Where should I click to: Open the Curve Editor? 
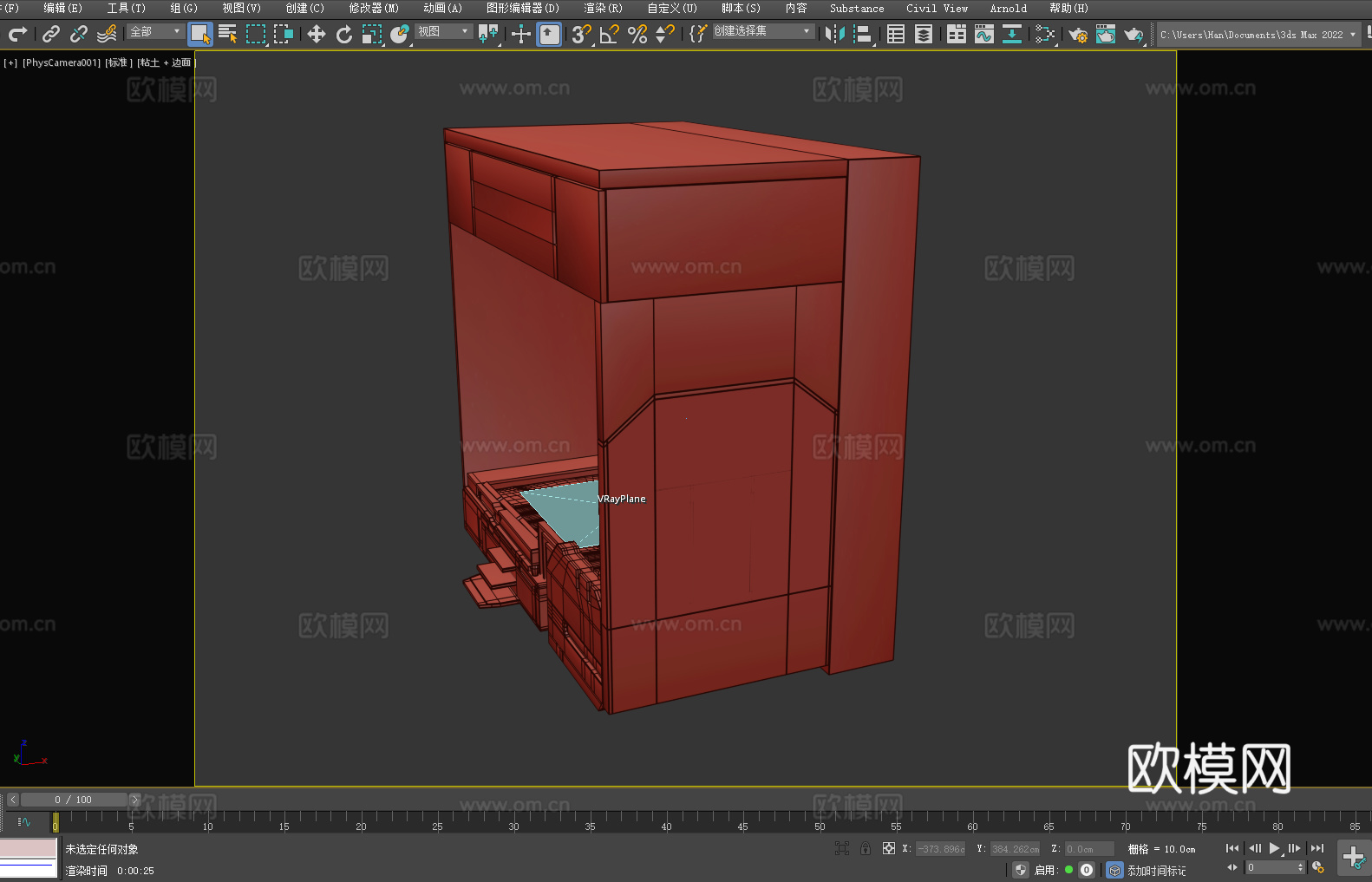[984, 34]
